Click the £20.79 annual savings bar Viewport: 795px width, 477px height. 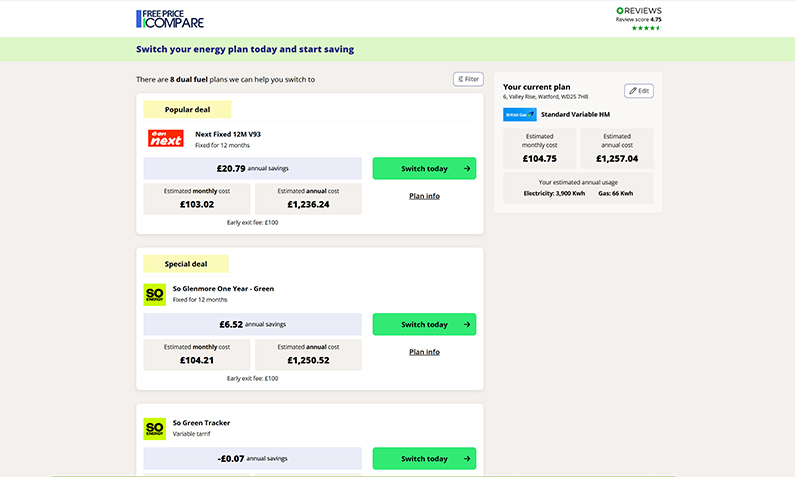[252, 169]
